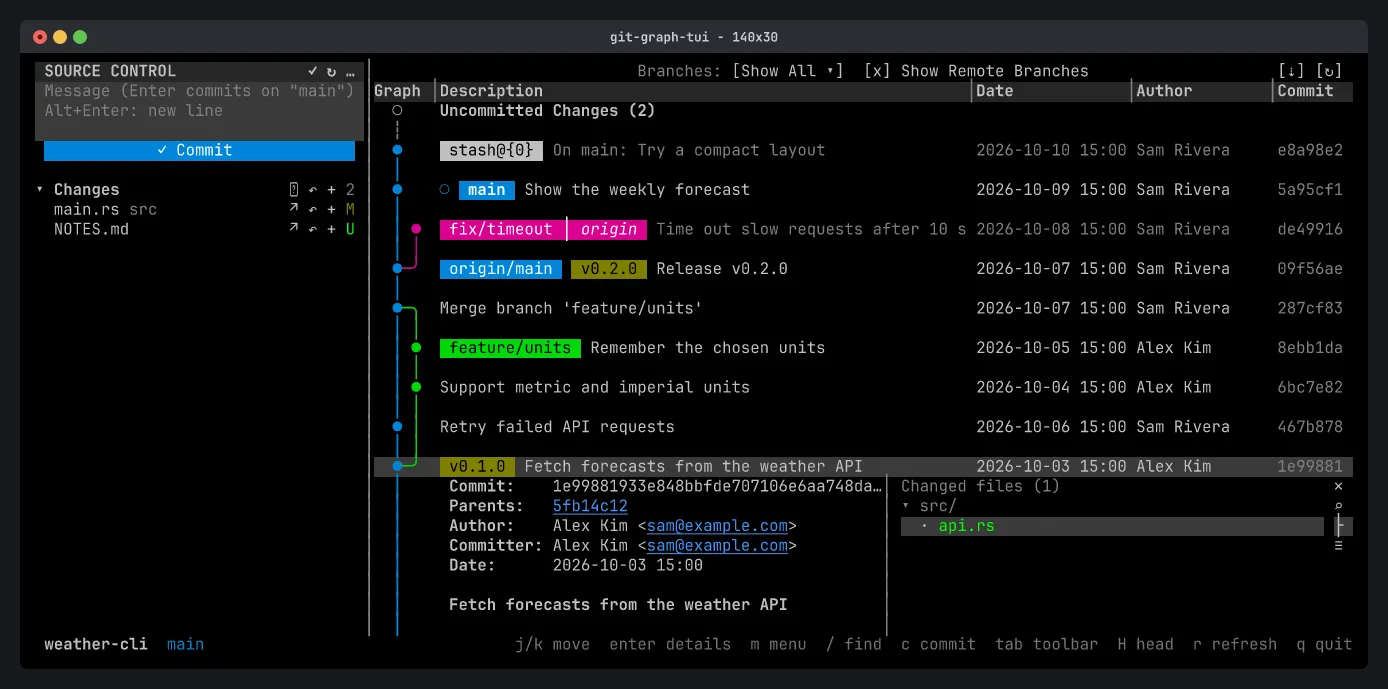Click the Commit button
The width and height of the screenshot is (1388, 689).
coord(199,150)
